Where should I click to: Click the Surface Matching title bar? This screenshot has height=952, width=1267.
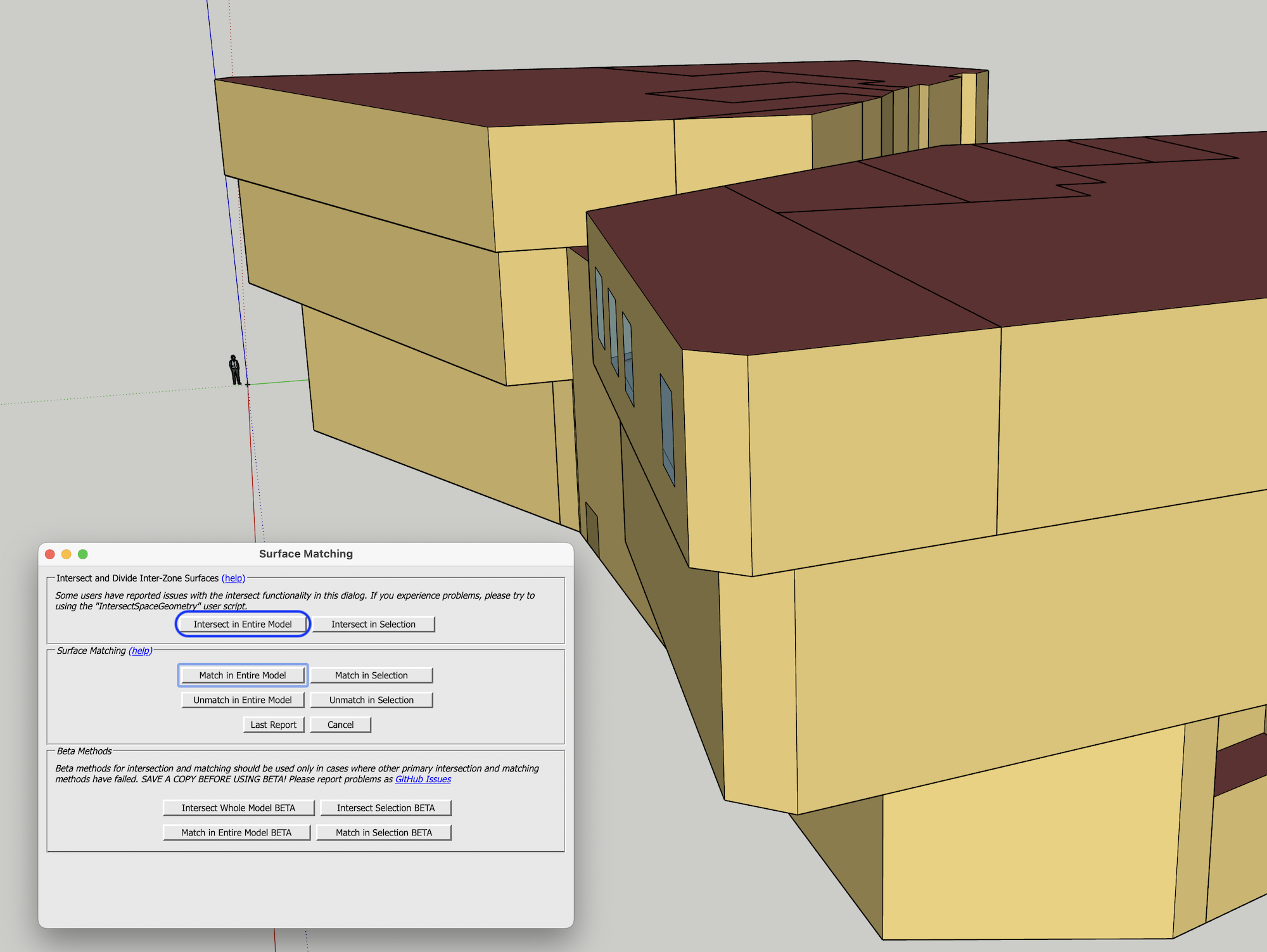click(305, 554)
